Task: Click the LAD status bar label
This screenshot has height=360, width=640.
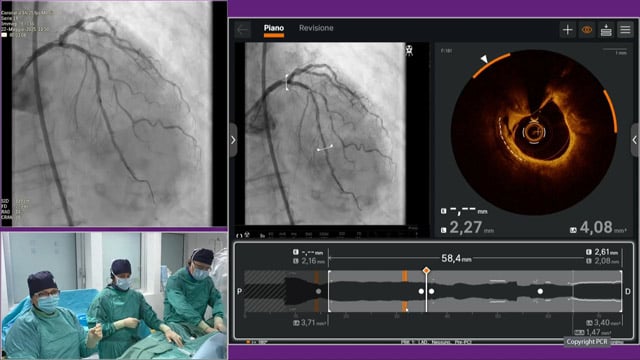Action: [x=422, y=342]
